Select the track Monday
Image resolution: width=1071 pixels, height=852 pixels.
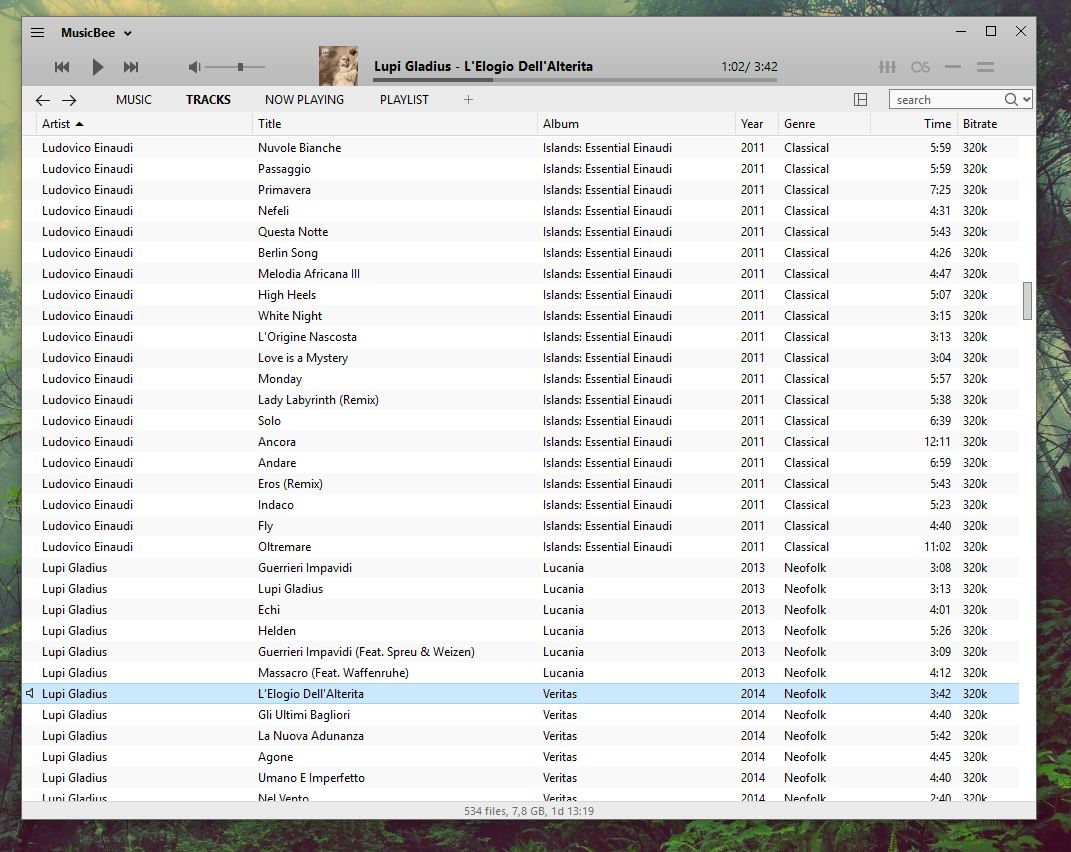[520, 379]
